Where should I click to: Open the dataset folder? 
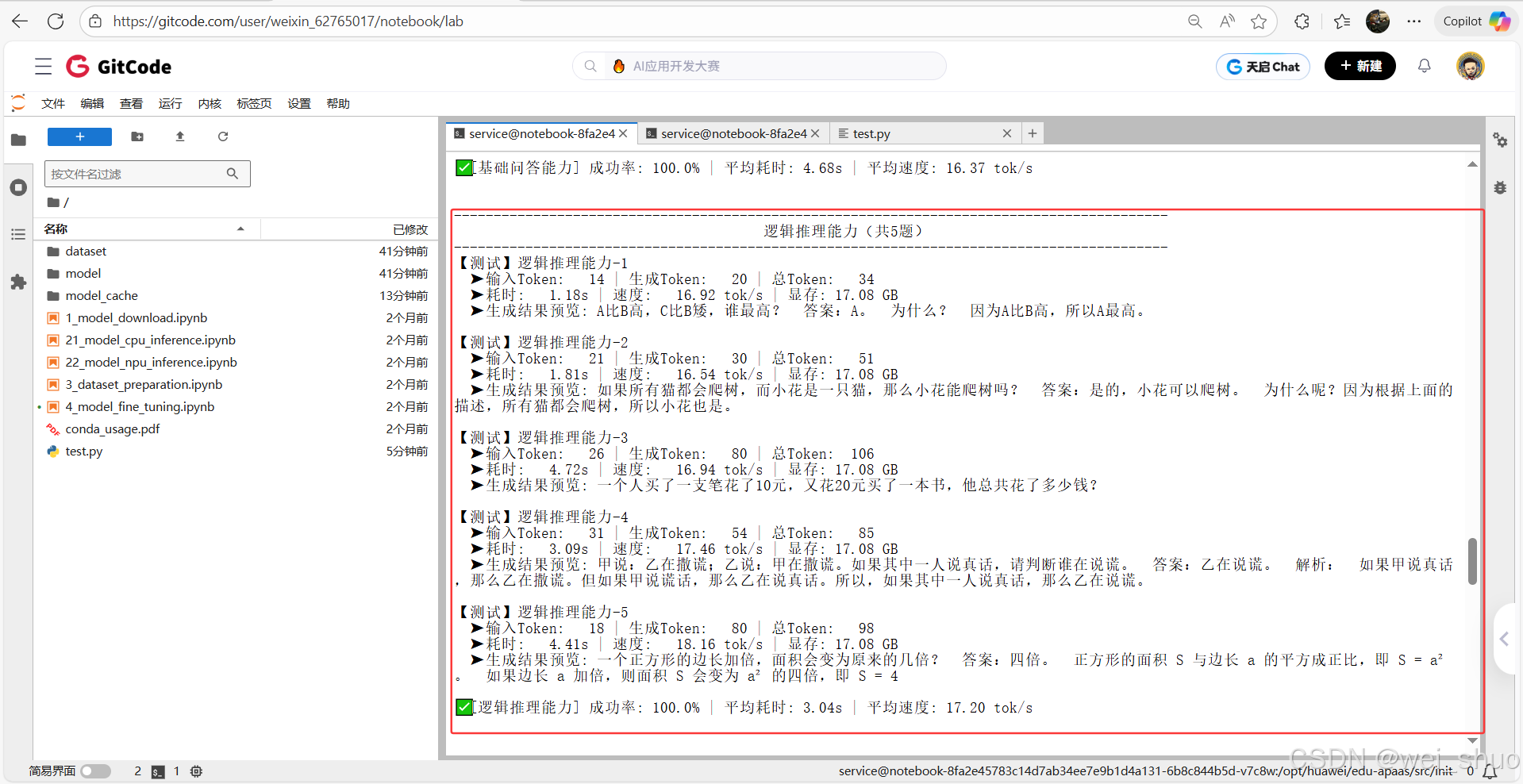pyautogui.click(x=236, y=251)
